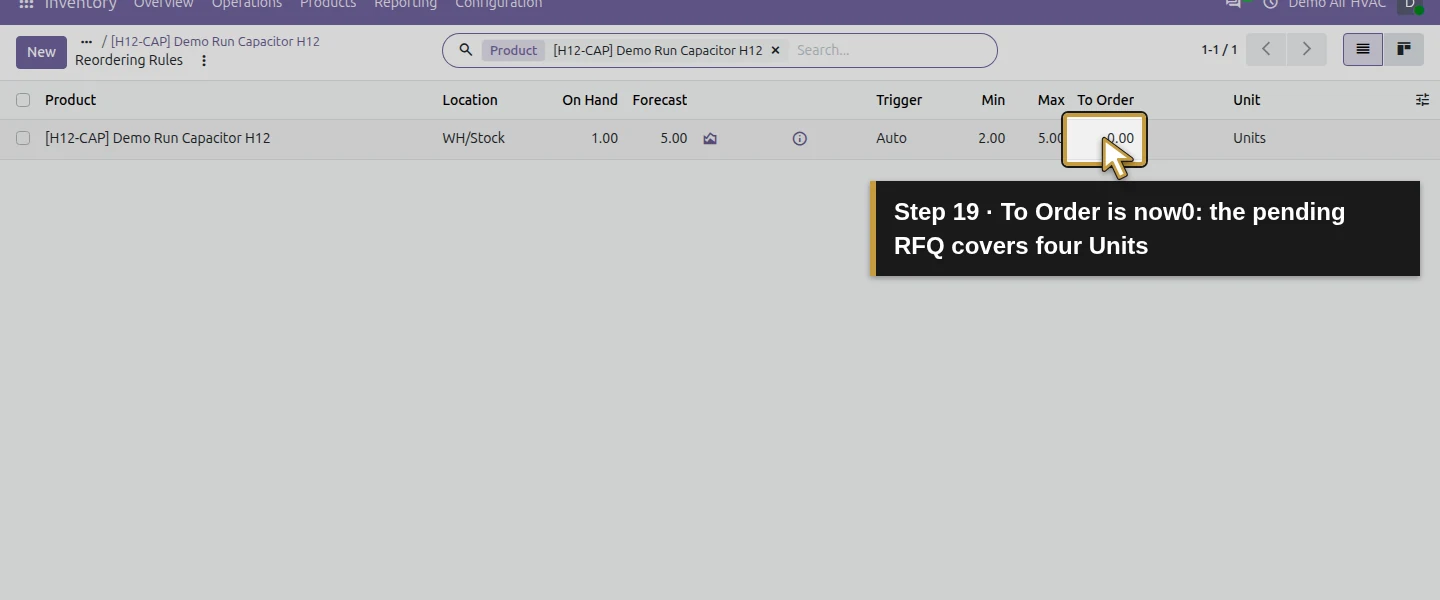Sort by the Location column header
Image resolution: width=1440 pixels, height=600 pixels.
pyautogui.click(x=470, y=100)
